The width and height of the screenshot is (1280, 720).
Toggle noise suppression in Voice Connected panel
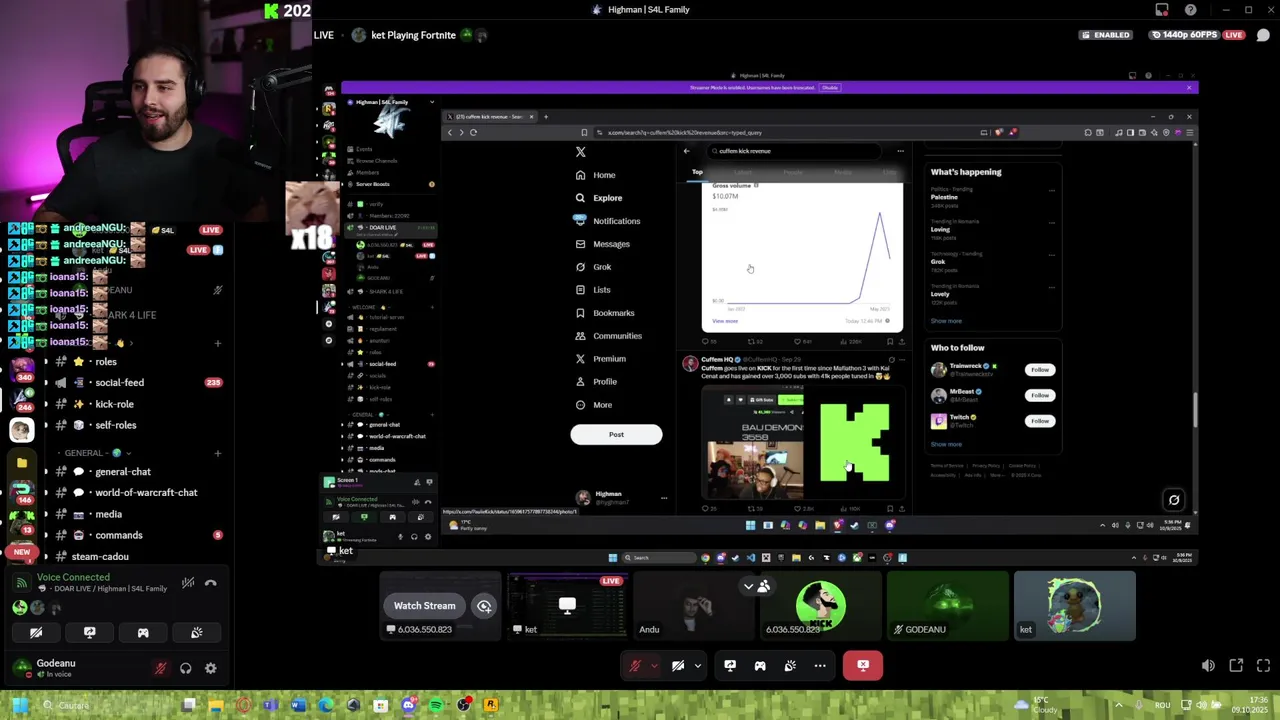coord(188,583)
